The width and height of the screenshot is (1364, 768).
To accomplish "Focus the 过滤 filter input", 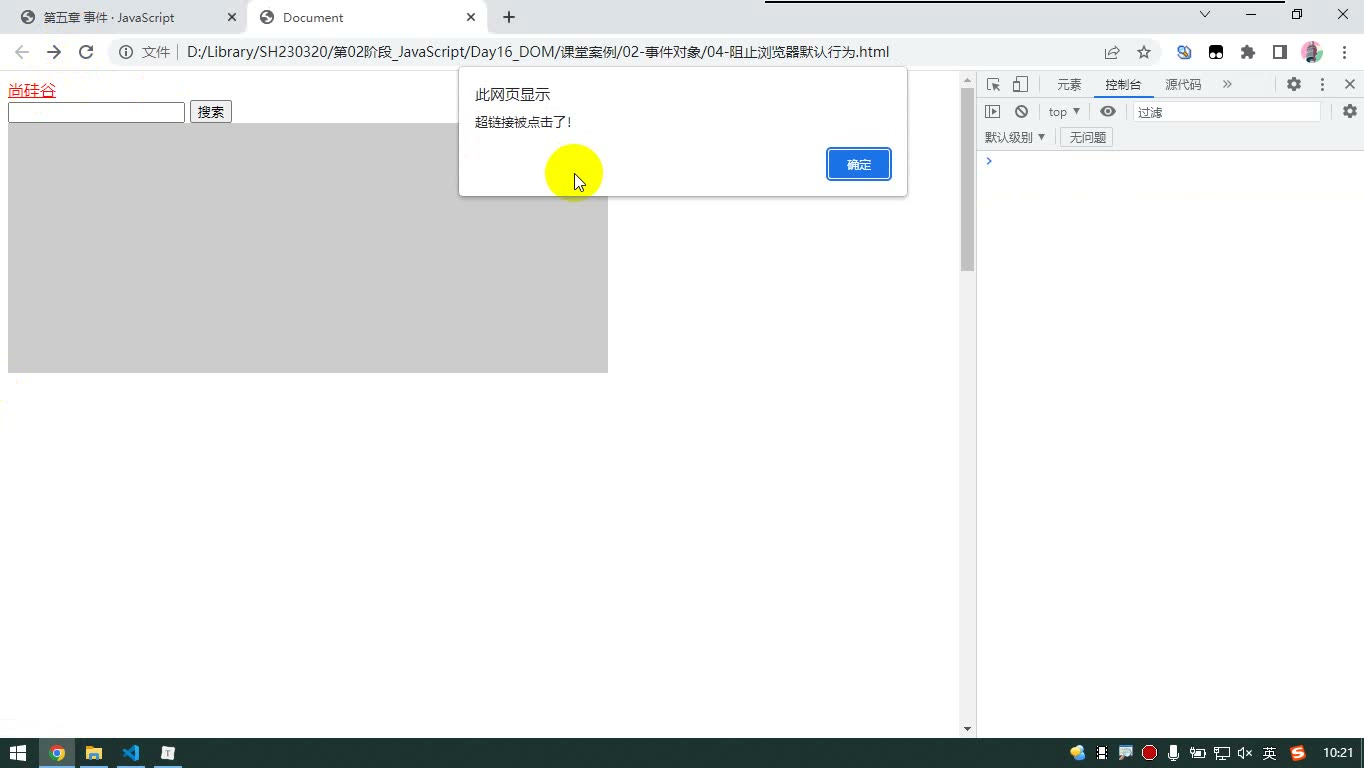I will (x=1227, y=112).
